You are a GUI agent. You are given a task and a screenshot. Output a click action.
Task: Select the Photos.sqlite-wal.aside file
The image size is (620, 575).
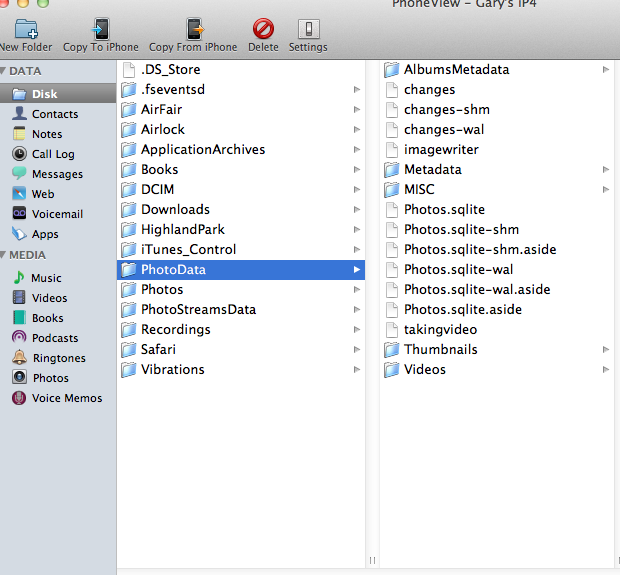coord(497,289)
